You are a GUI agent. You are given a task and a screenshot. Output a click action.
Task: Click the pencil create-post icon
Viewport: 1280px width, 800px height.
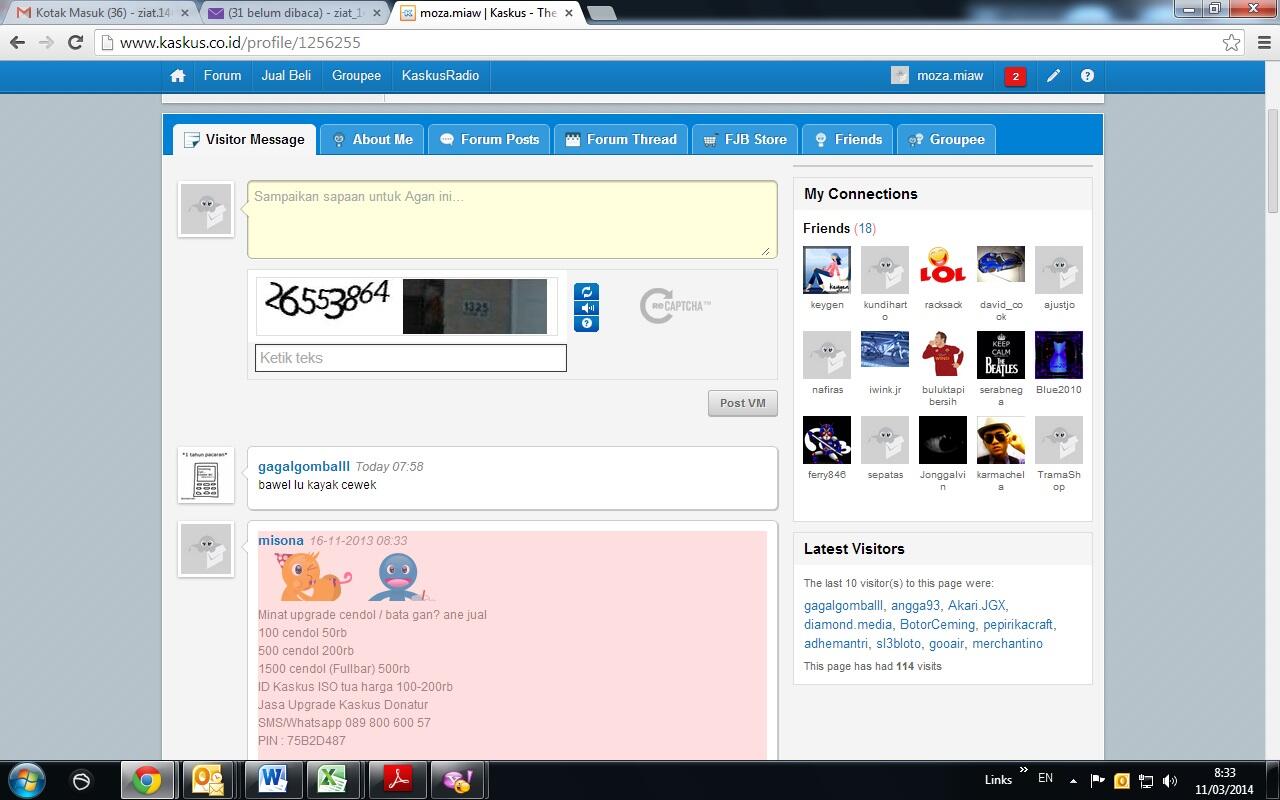pyautogui.click(x=1053, y=76)
